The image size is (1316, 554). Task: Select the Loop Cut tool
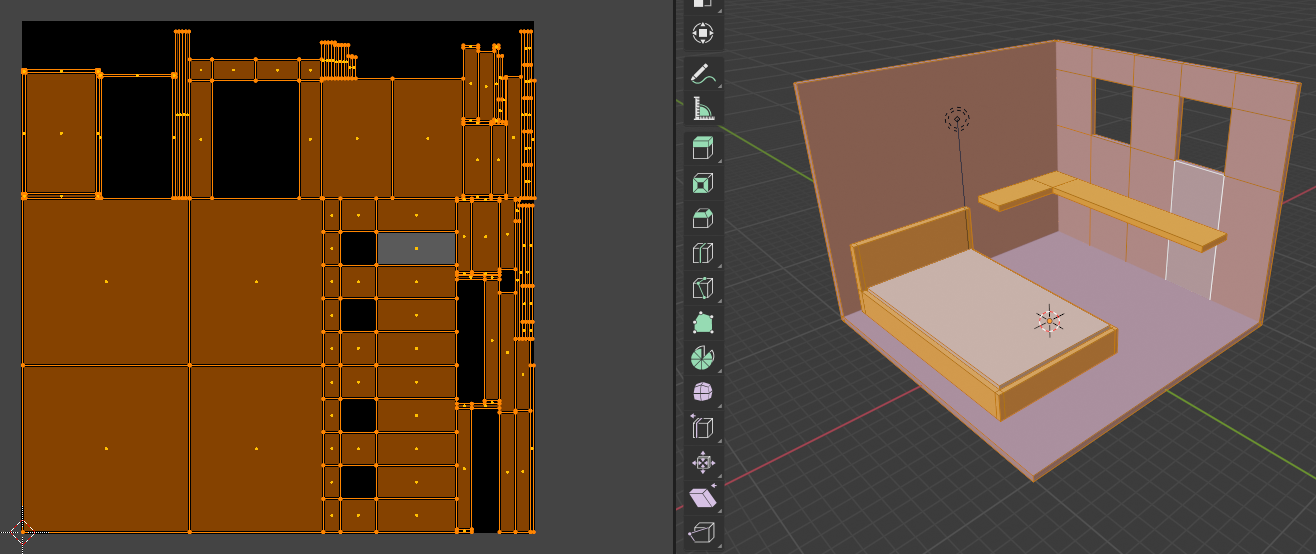[x=703, y=253]
